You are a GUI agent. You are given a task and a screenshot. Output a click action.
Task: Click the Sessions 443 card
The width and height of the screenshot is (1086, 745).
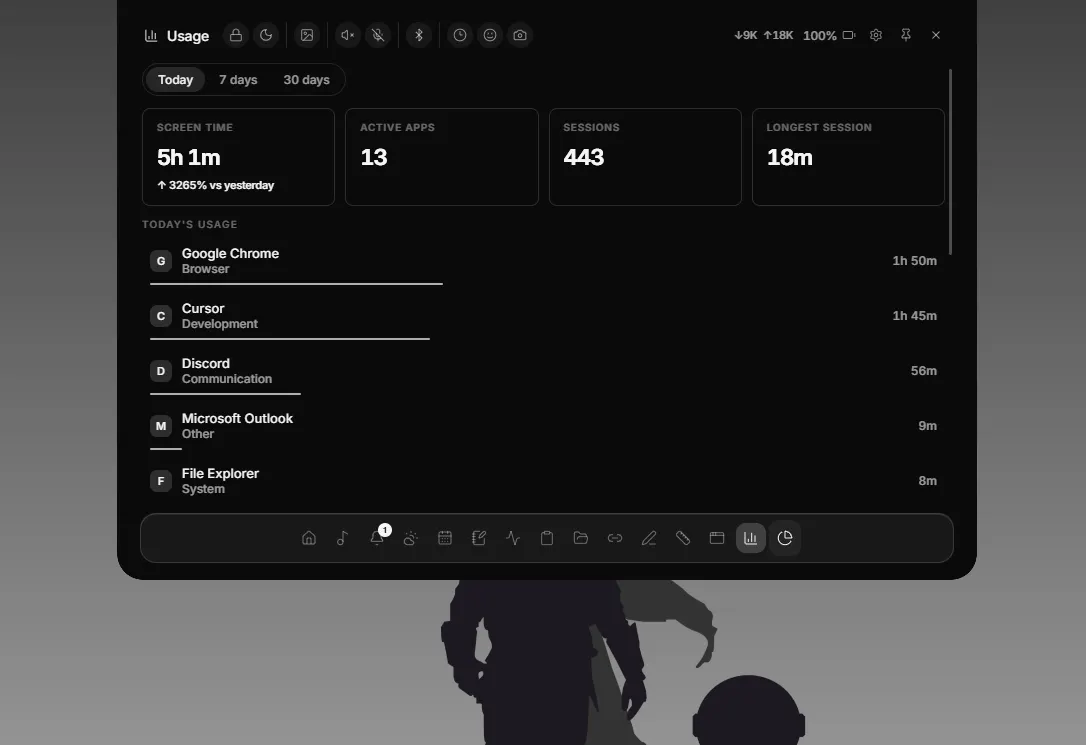point(645,157)
